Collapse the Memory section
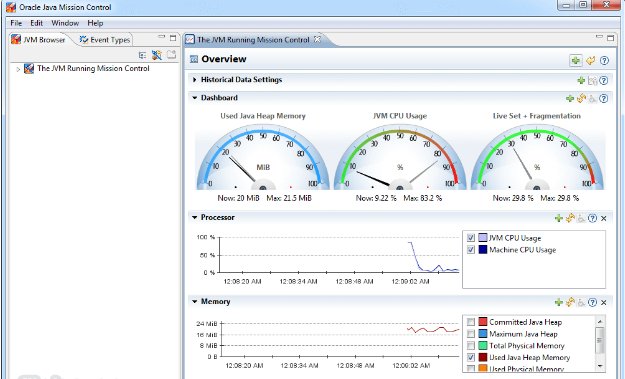 (195, 302)
